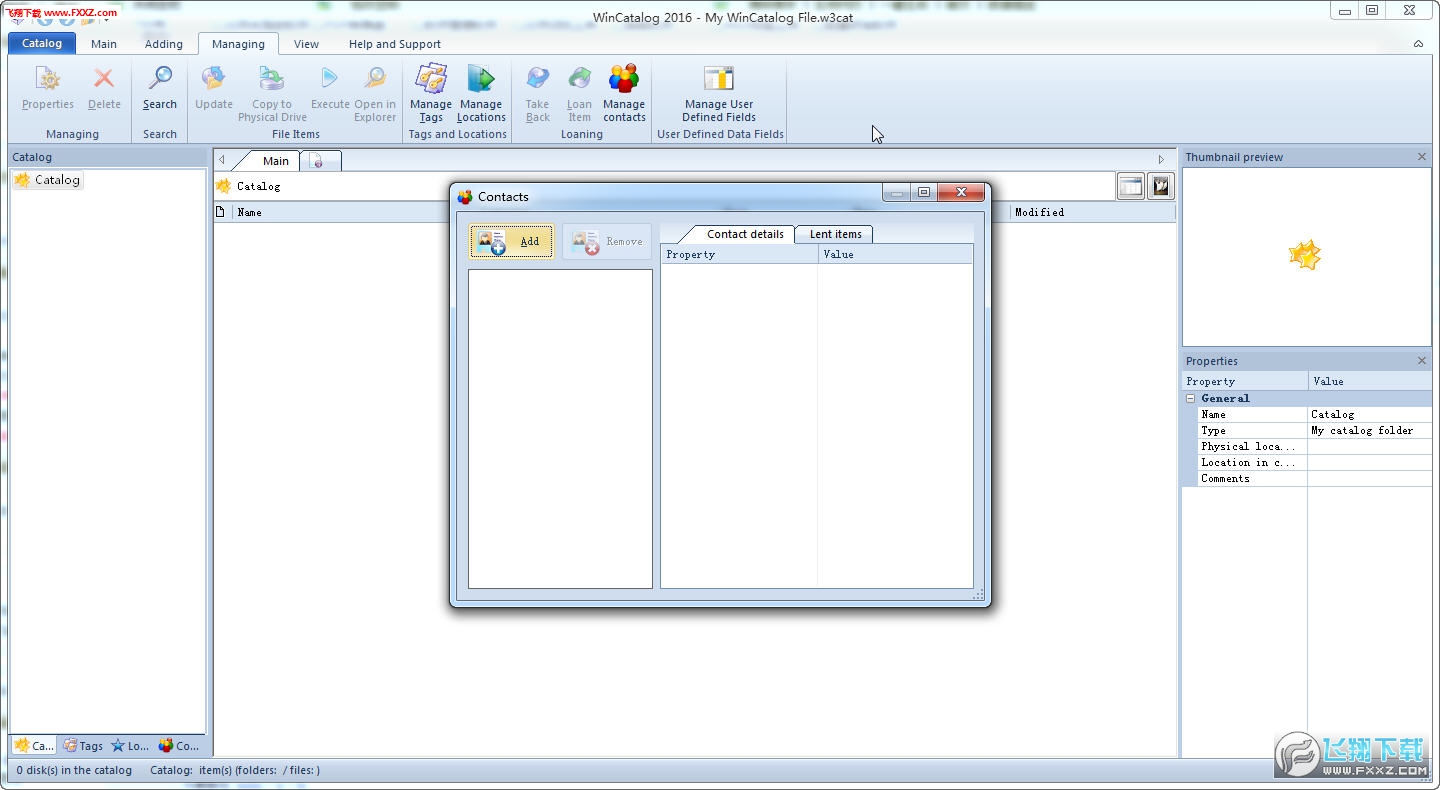Switch to the Contact details tab
Image resolution: width=1440 pixels, height=790 pixels.
(745, 234)
